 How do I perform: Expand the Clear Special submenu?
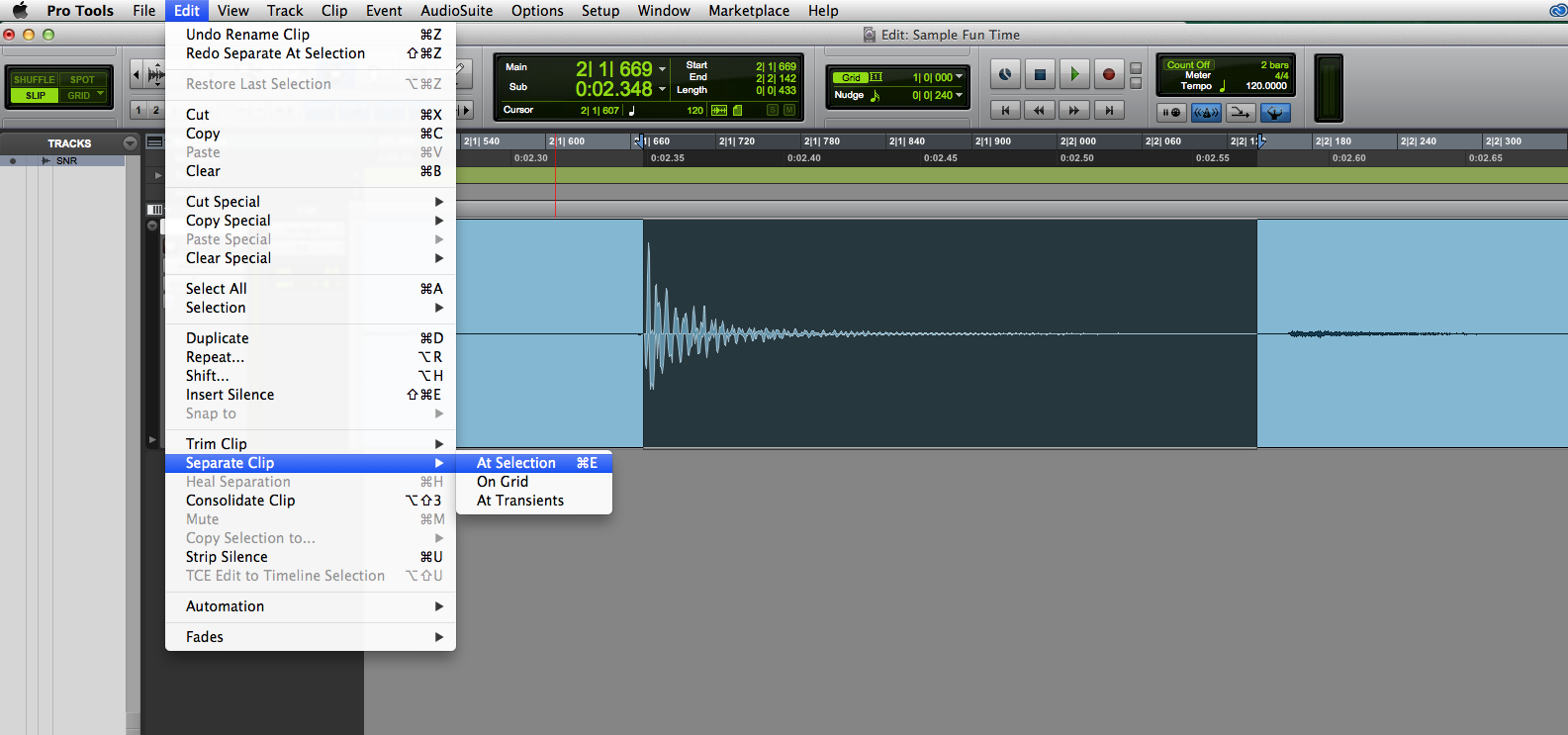coord(311,258)
